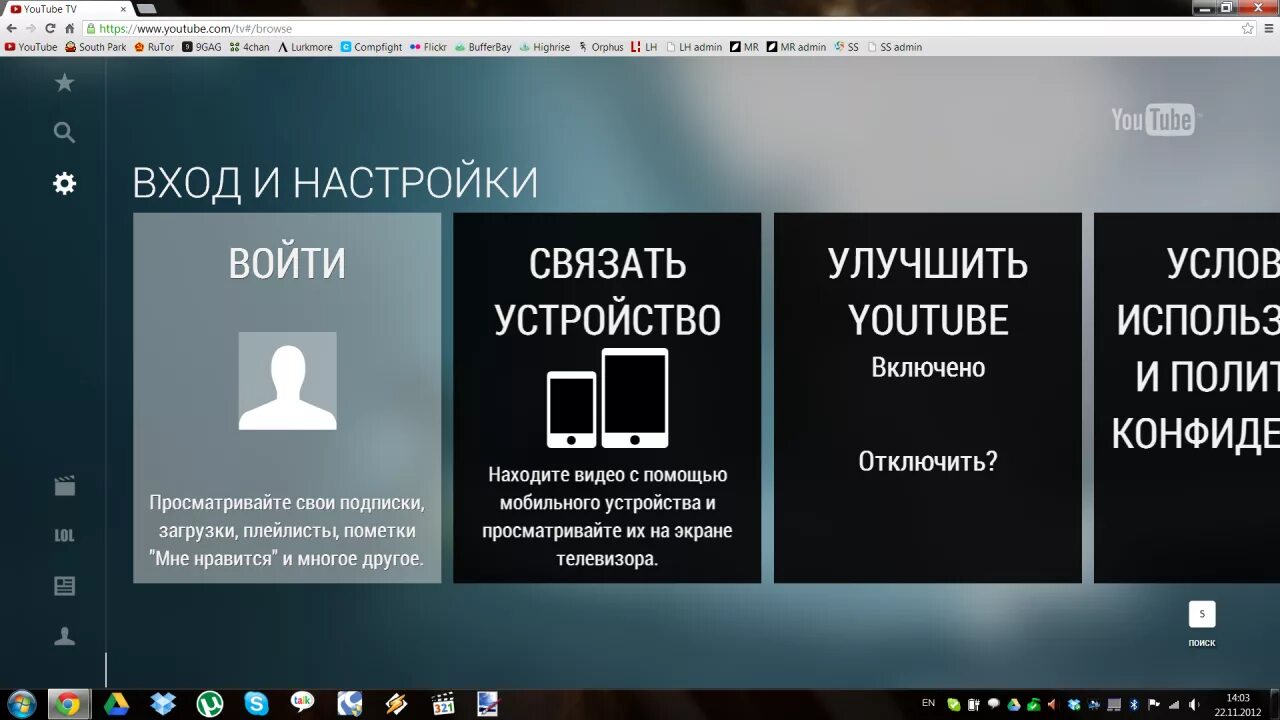Click the Chrome taskbar icon

[x=67, y=704]
